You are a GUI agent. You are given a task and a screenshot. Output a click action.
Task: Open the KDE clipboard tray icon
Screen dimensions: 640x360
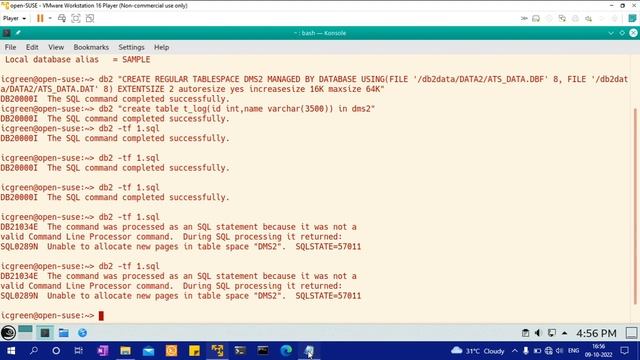(x=525, y=333)
